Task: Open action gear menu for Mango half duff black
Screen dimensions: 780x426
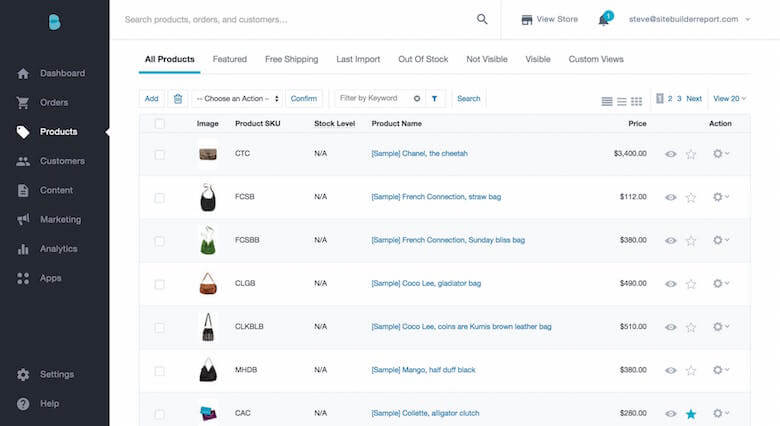Action: [x=719, y=370]
